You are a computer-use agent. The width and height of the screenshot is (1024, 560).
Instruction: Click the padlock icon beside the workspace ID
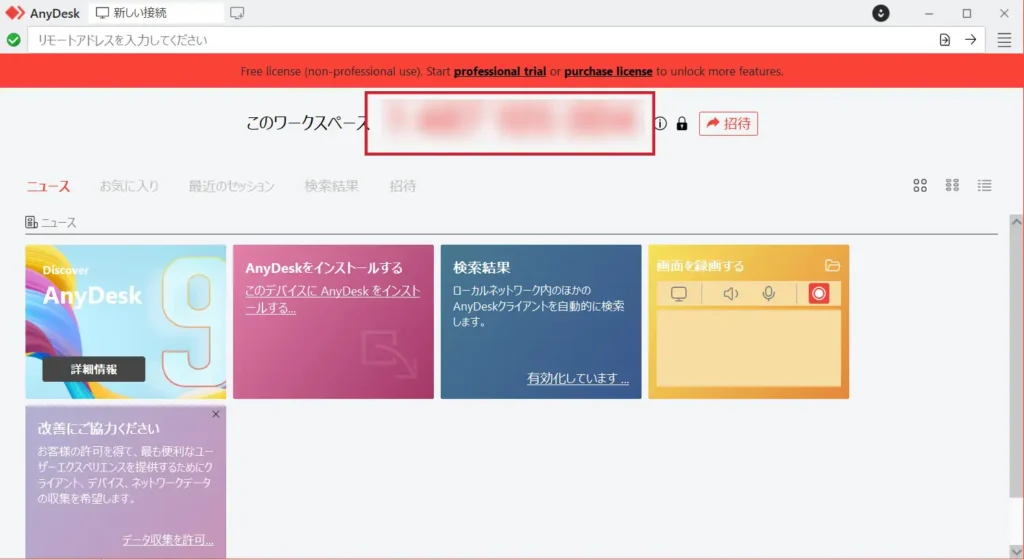click(x=682, y=124)
